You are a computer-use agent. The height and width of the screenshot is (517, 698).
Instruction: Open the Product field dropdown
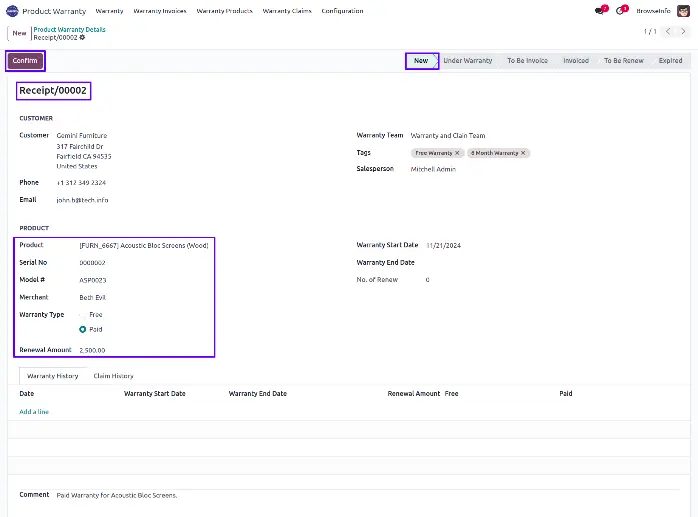[144, 245]
